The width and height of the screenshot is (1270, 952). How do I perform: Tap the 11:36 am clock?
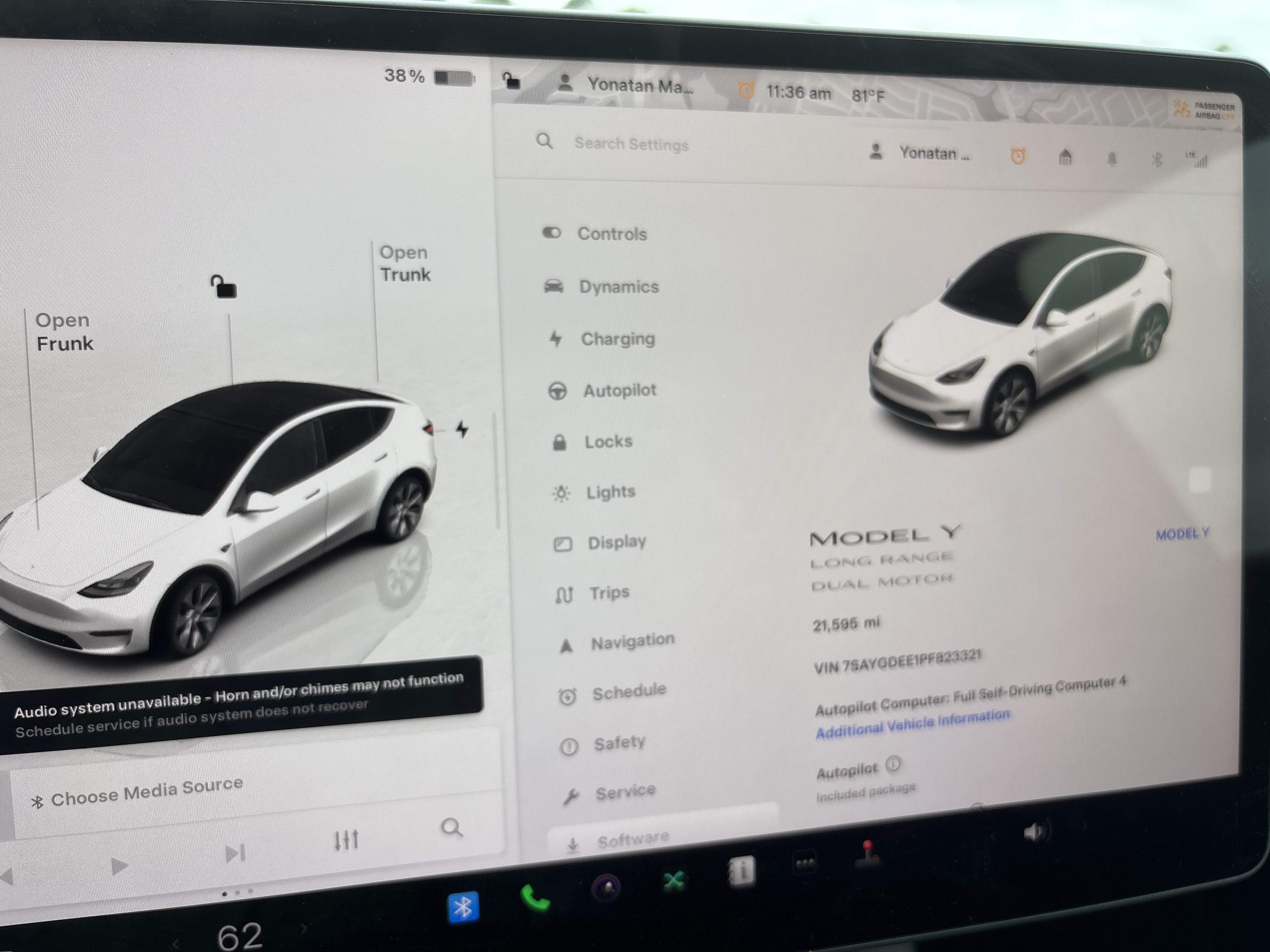pyautogui.click(x=798, y=92)
